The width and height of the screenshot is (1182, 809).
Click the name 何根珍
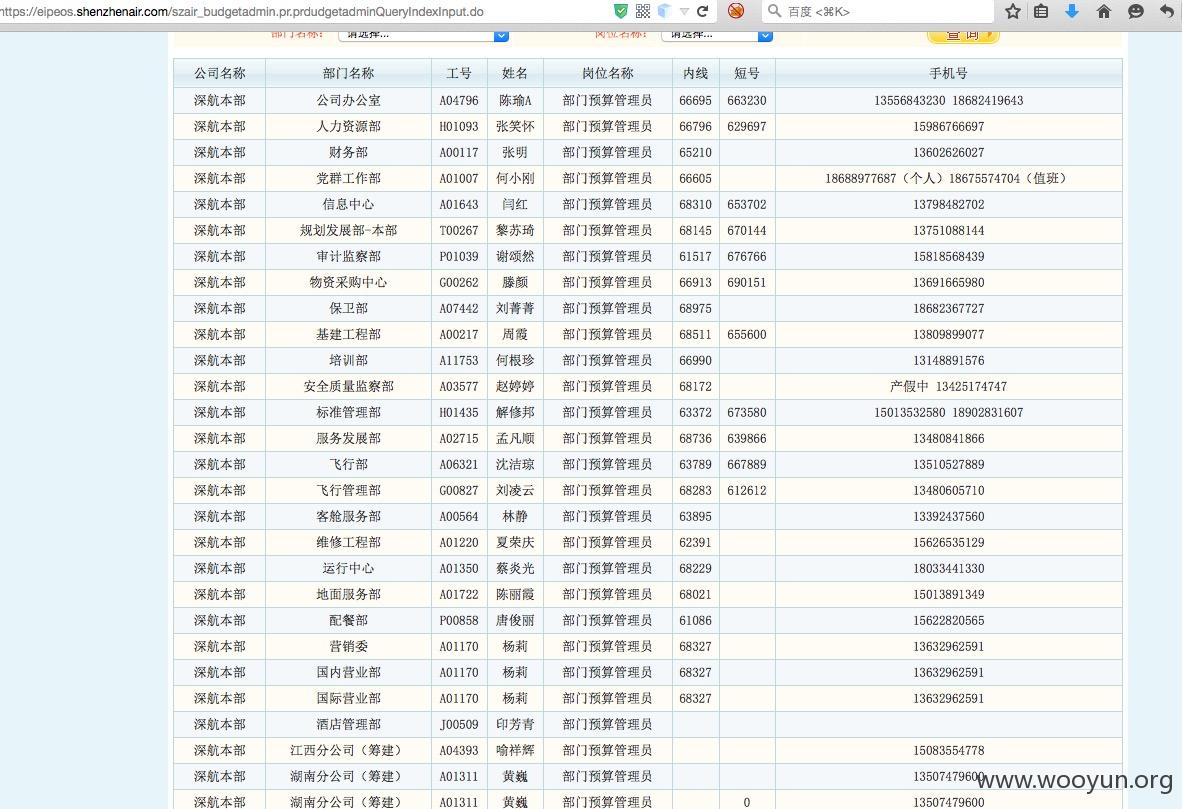[x=515, y=360]
